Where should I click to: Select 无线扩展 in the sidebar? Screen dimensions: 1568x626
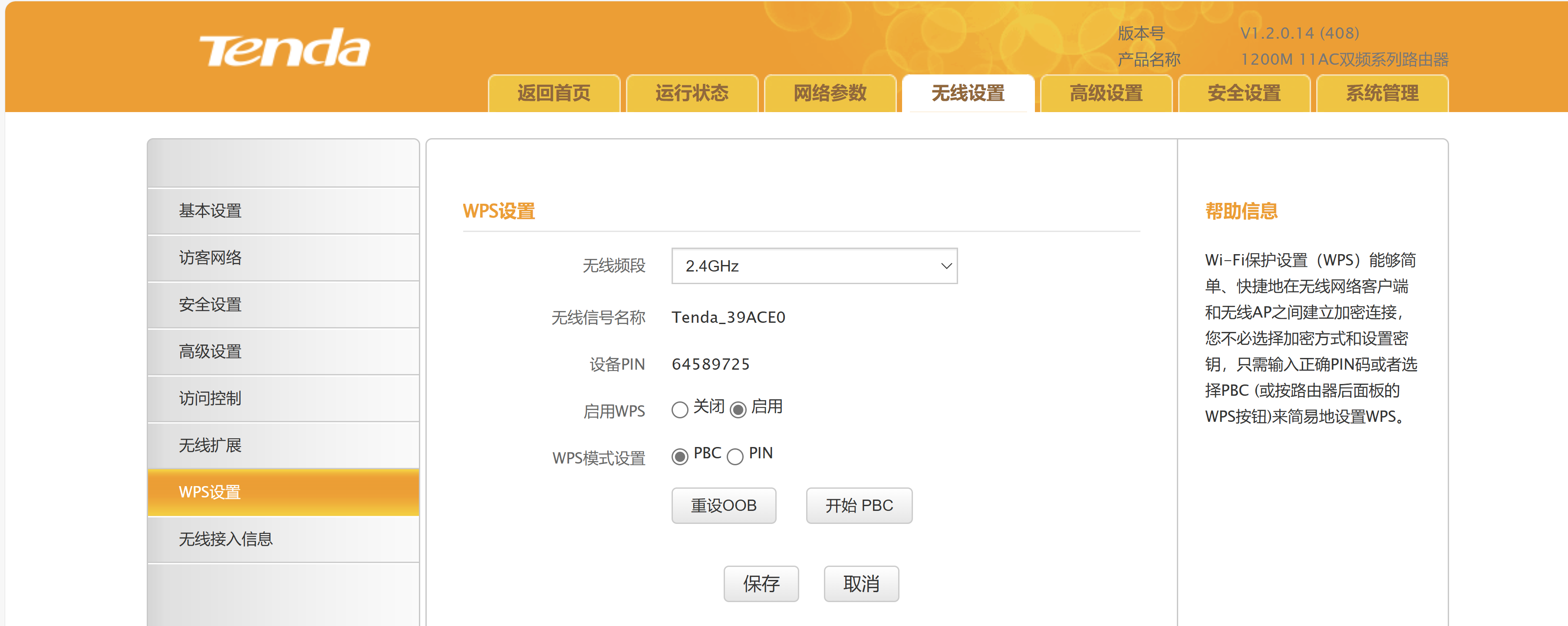click(210, 445)
